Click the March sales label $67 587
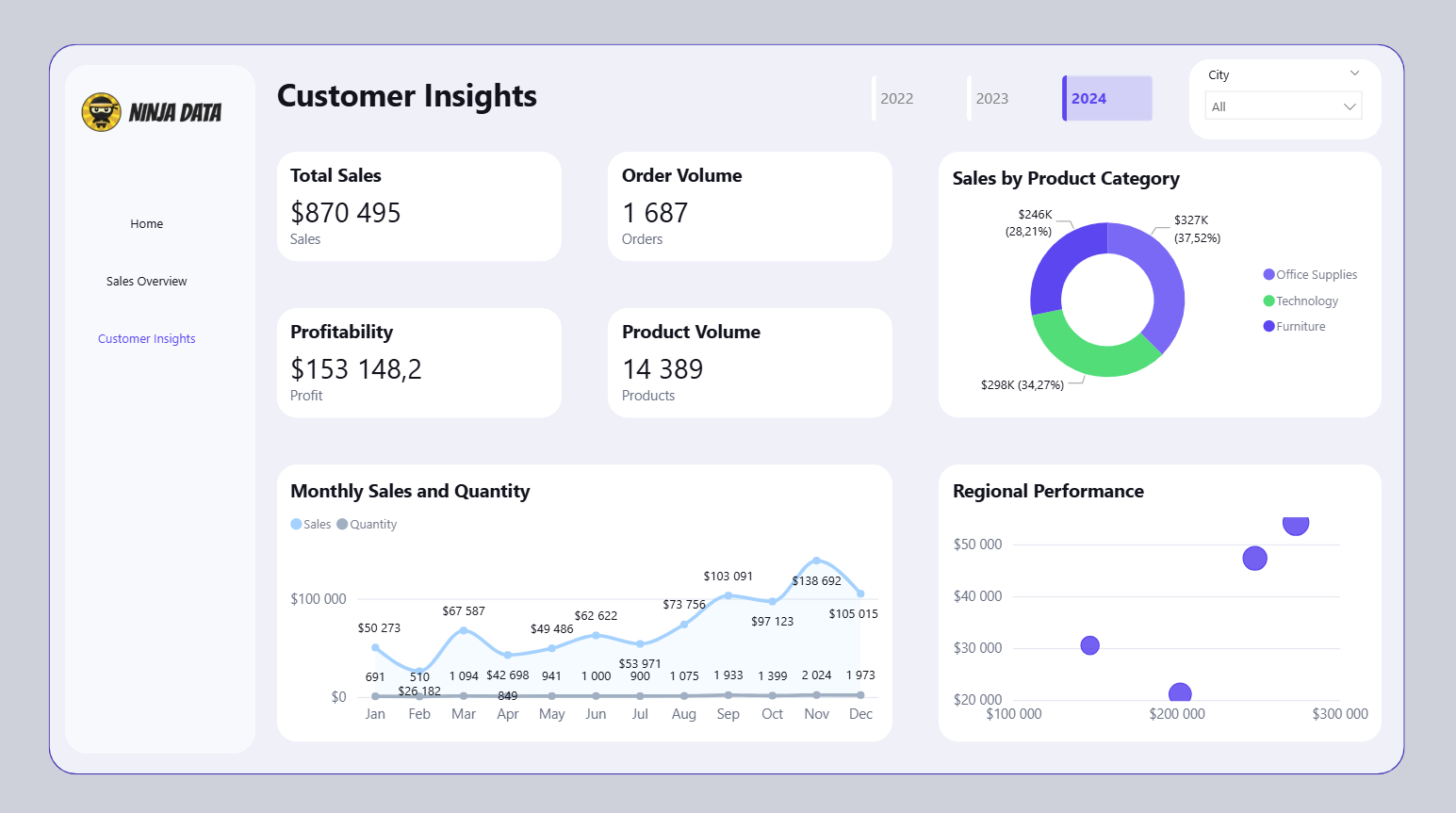 [464, 611]
